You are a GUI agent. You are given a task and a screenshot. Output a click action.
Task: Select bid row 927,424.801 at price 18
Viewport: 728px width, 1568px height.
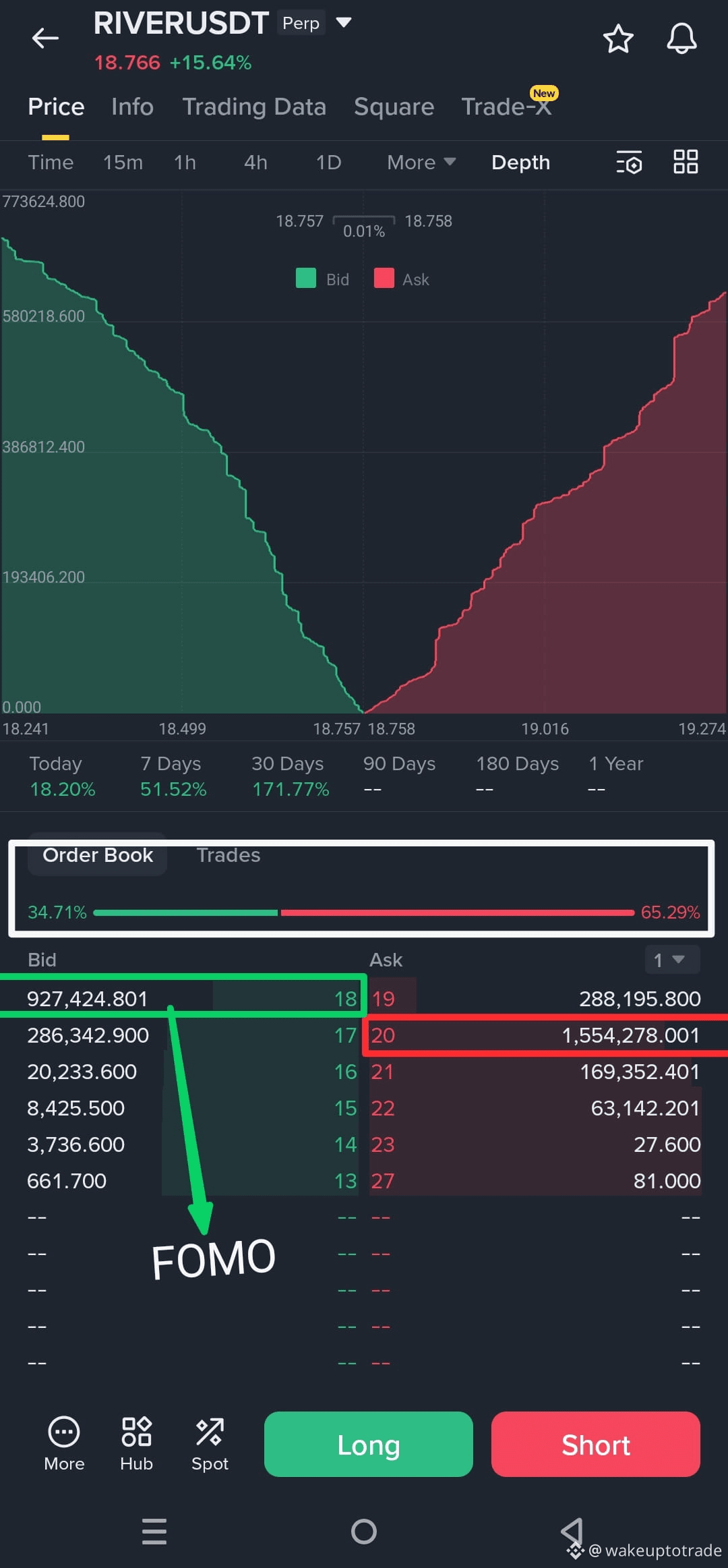192,998
